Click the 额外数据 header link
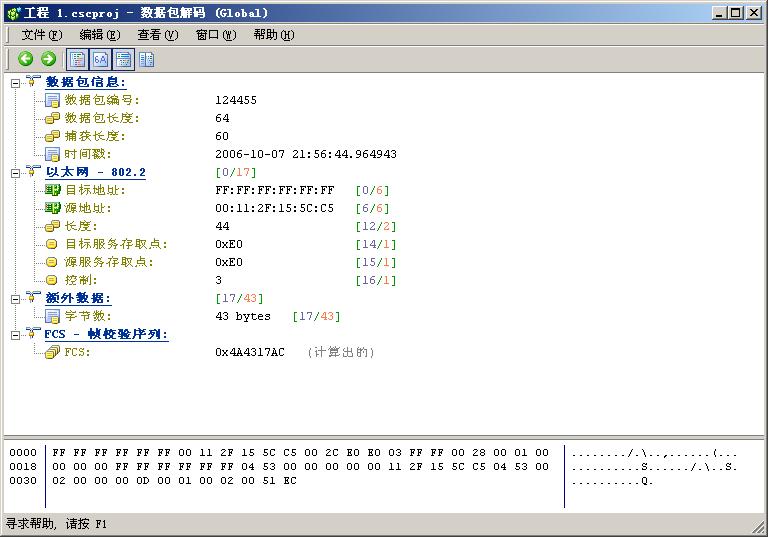This screenshot has width=768, height=537. click(x=78, y=298)
